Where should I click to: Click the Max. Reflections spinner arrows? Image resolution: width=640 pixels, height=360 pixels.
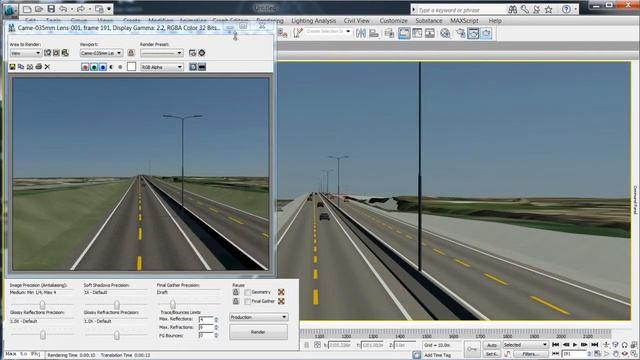(216, 319)
